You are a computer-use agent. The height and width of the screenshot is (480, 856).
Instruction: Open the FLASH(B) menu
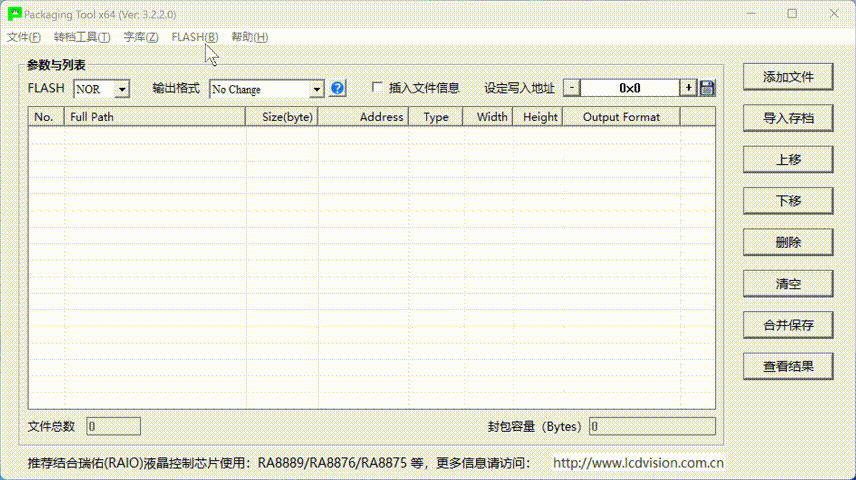(x=194, y=37)
